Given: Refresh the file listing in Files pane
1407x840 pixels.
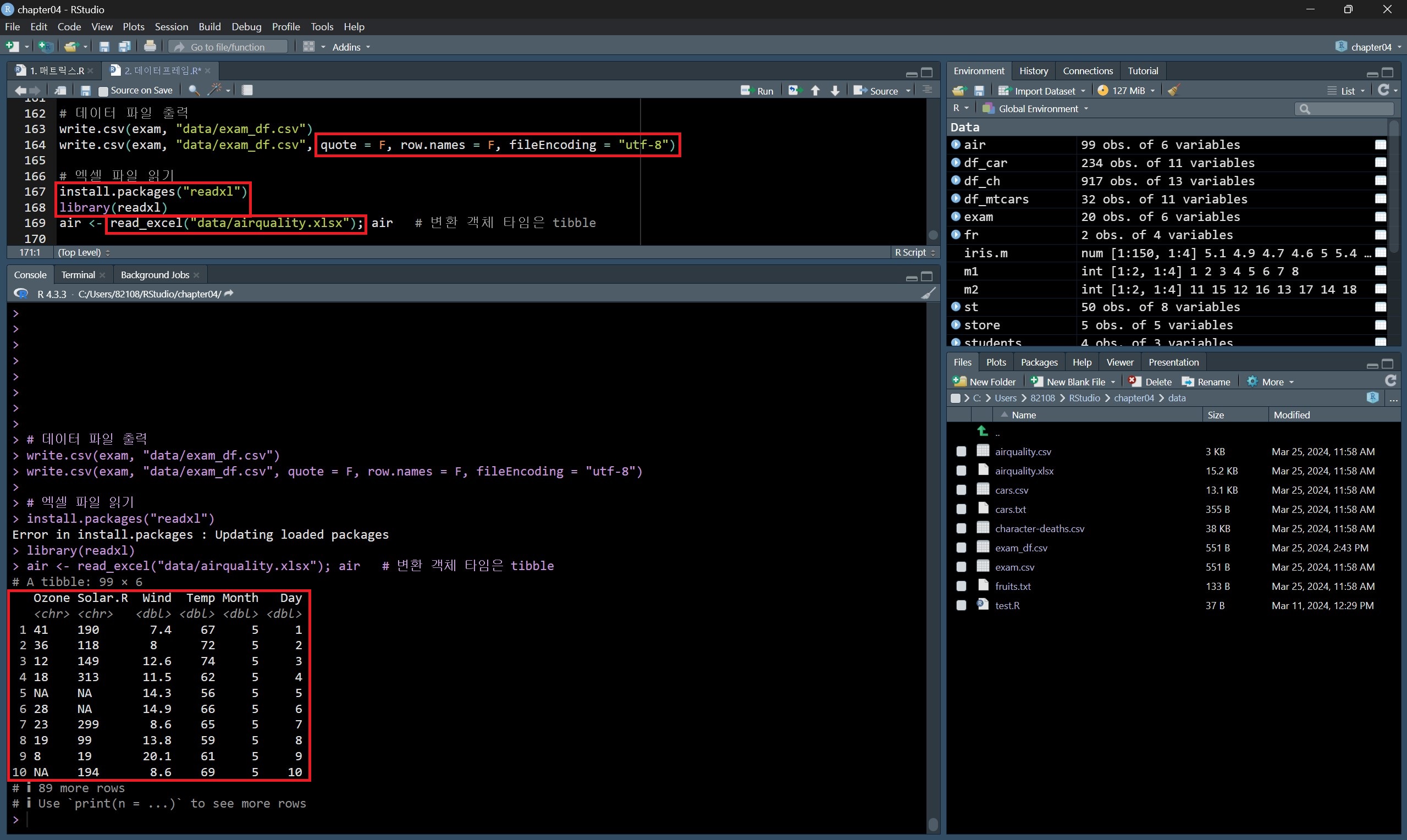Looking at the screenshot, I should [1391, 382].
